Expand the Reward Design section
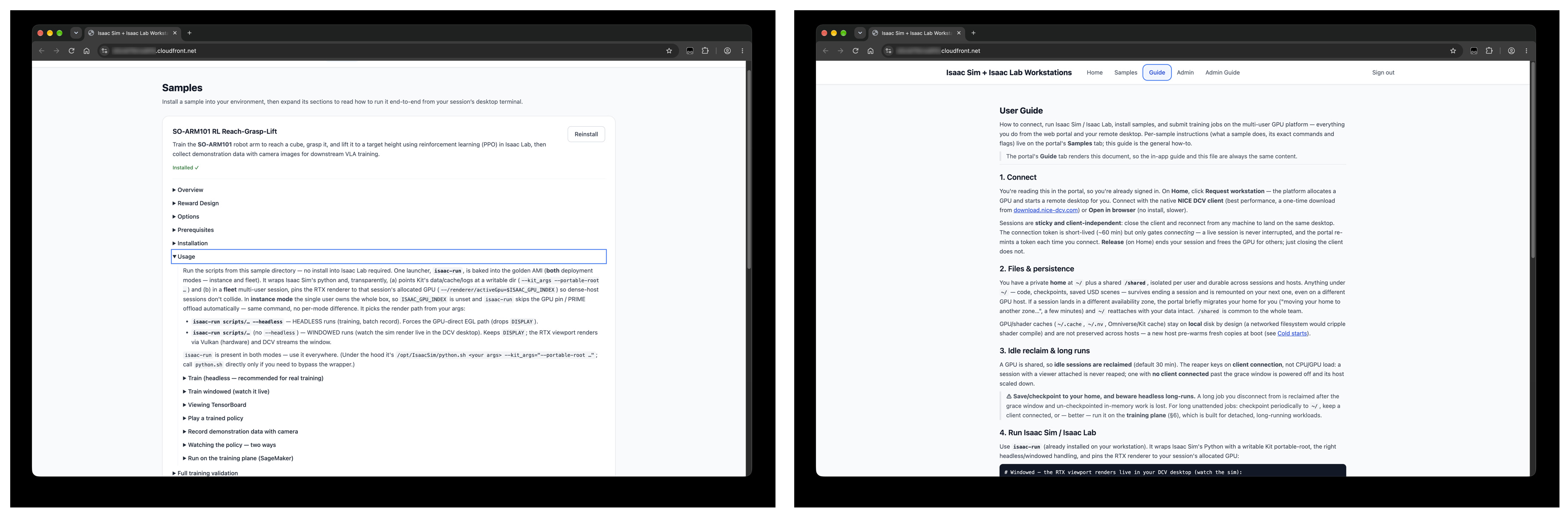Viewport: 1568px width, 516px height. click(196, 203)
